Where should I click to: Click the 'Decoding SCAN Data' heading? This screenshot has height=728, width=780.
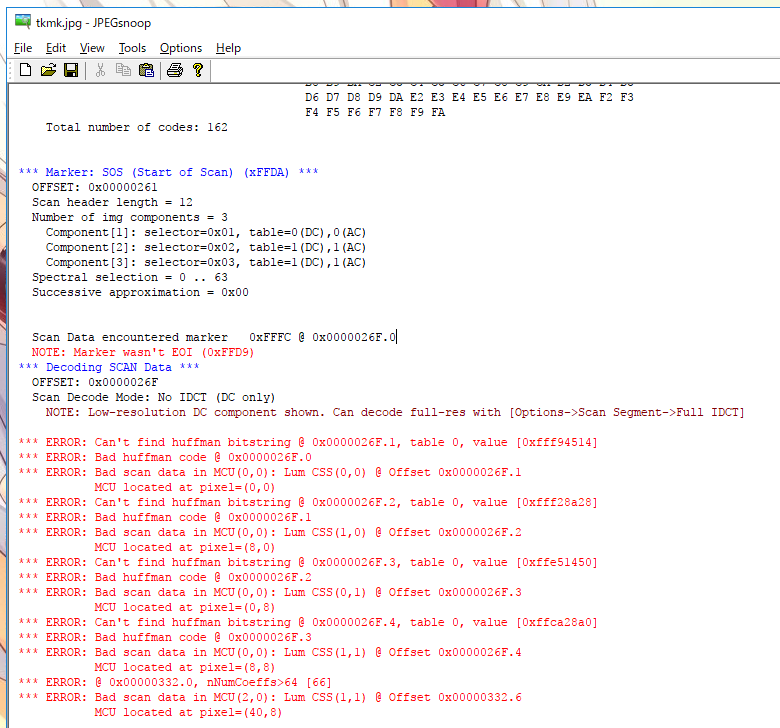[x=109, y=367]
